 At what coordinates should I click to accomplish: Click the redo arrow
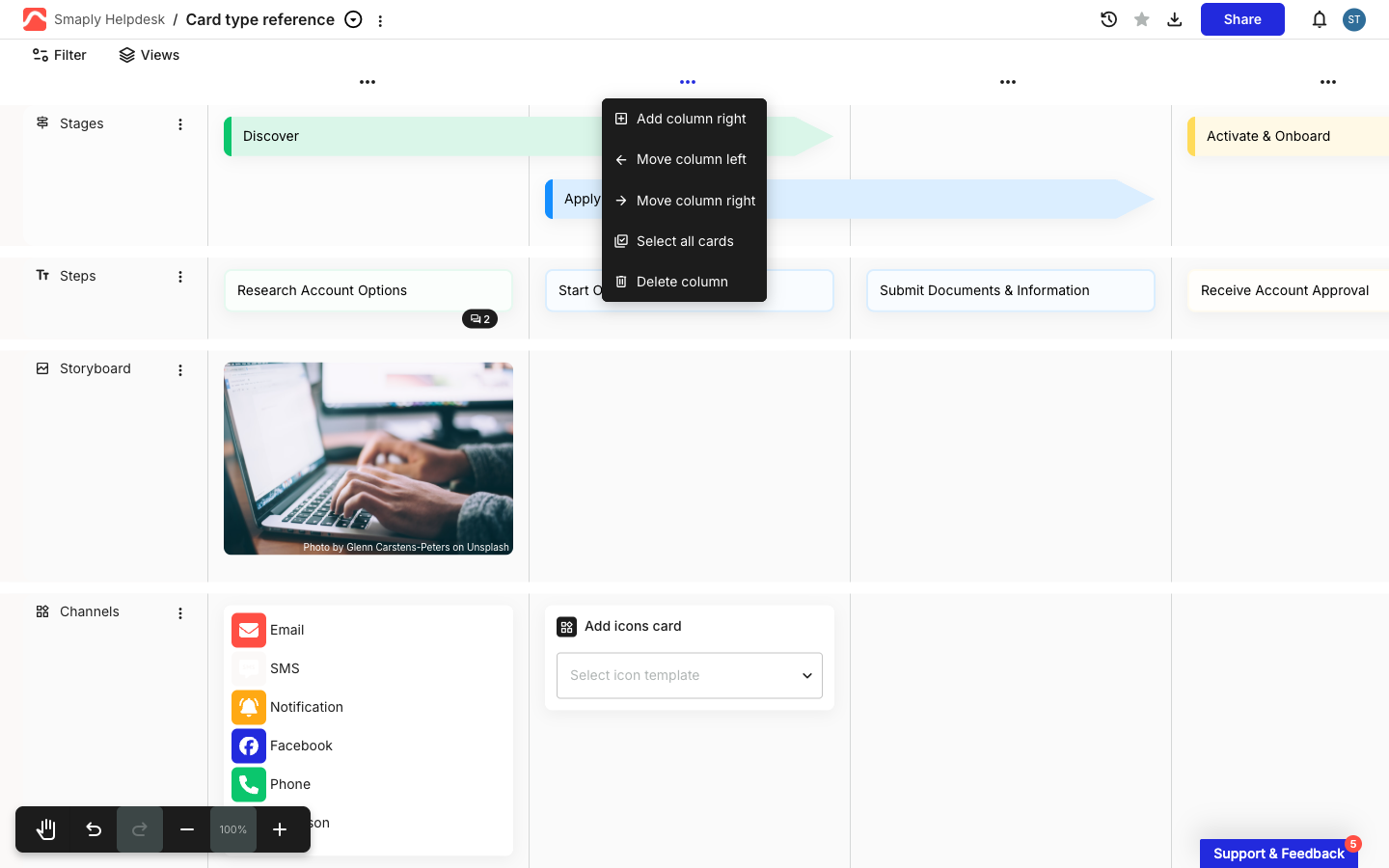point(140,829)
